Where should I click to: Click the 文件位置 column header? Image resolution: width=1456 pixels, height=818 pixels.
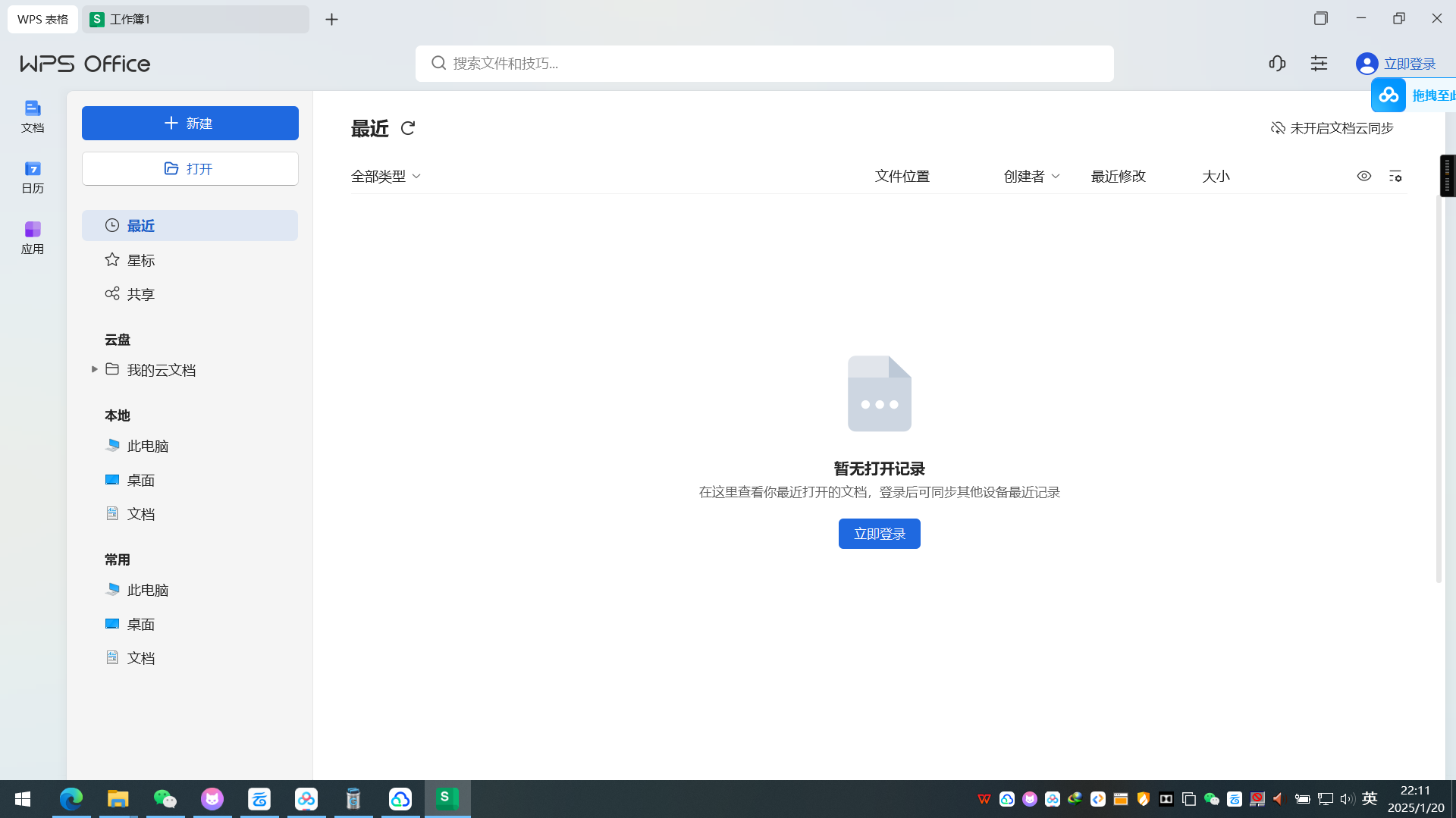(902, 176)
